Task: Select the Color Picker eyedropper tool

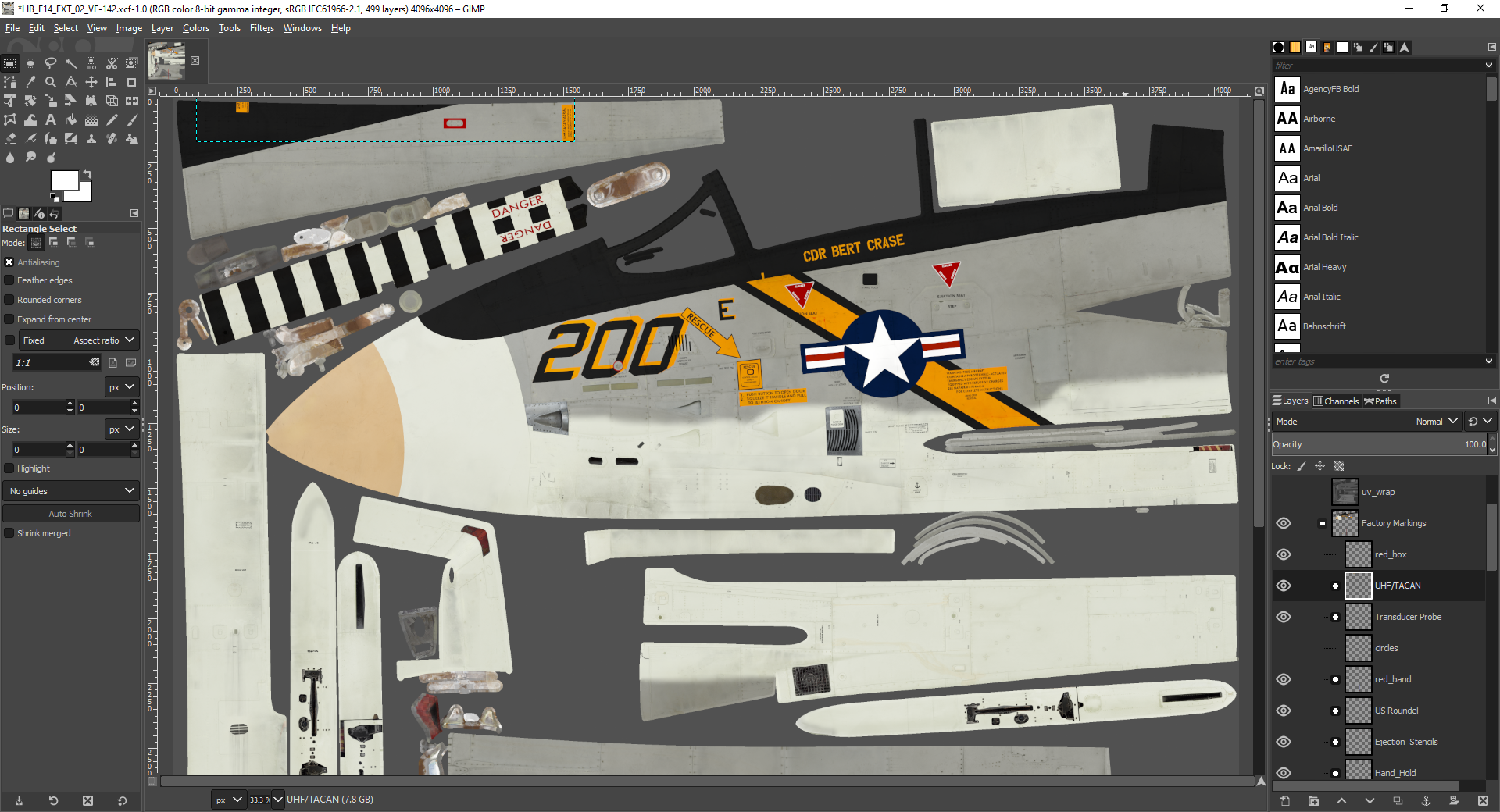Action: point(30,82)
